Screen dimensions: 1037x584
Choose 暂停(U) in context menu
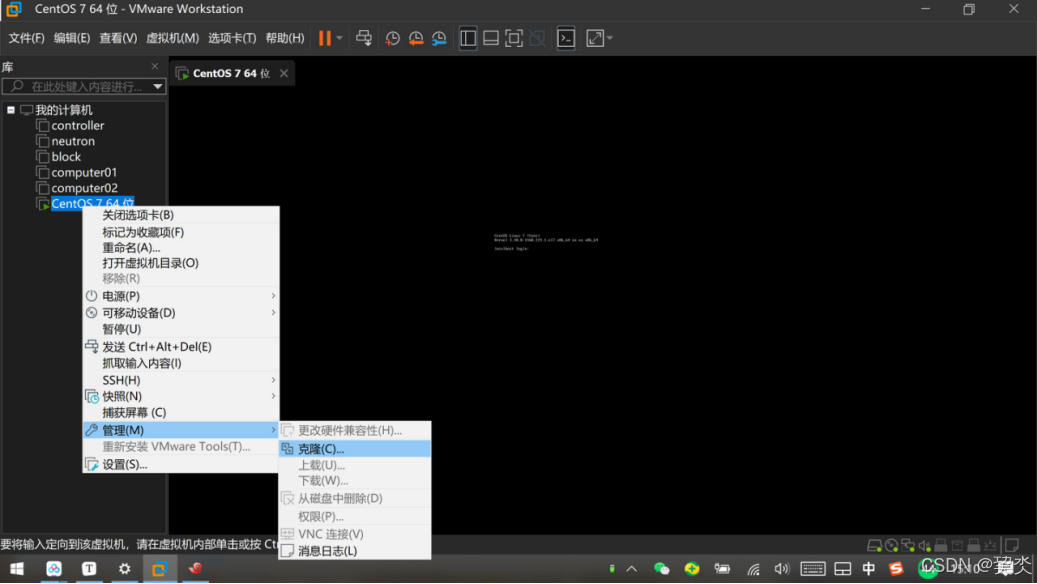181,329
